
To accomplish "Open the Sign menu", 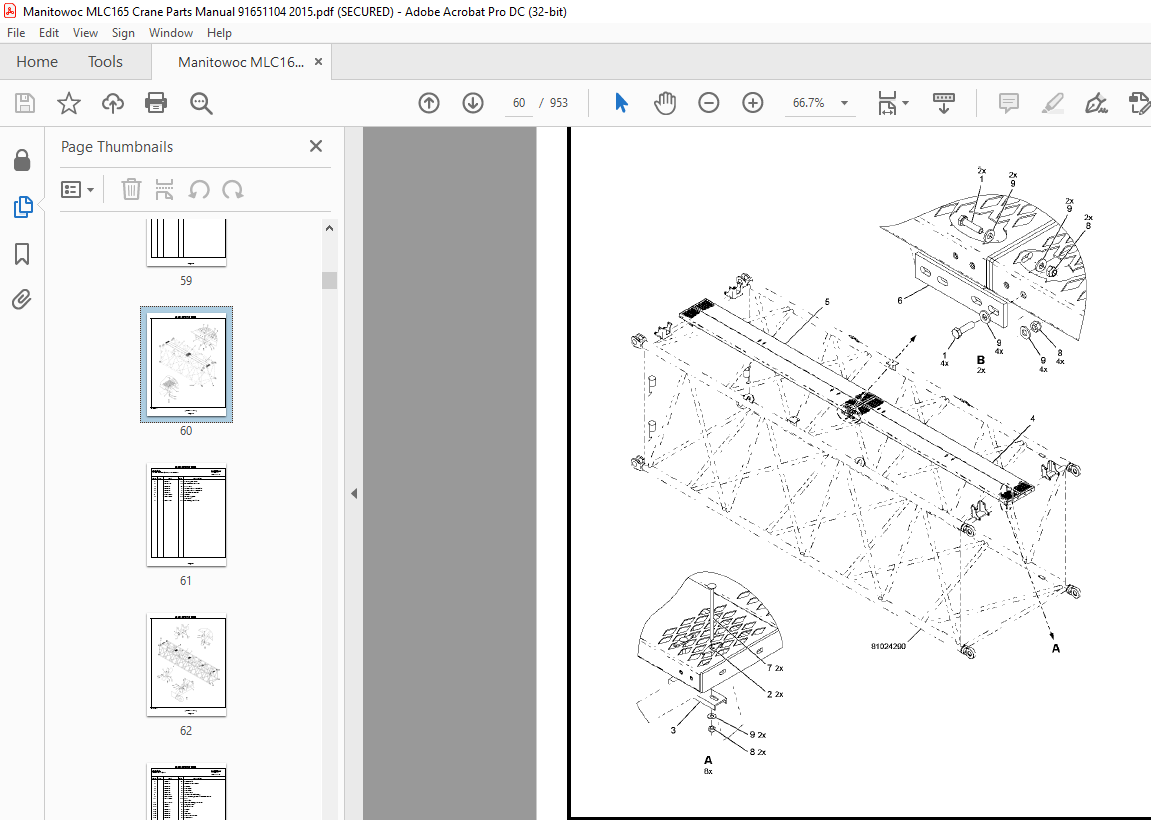I will pyautogui.click(x=123, y=33).
